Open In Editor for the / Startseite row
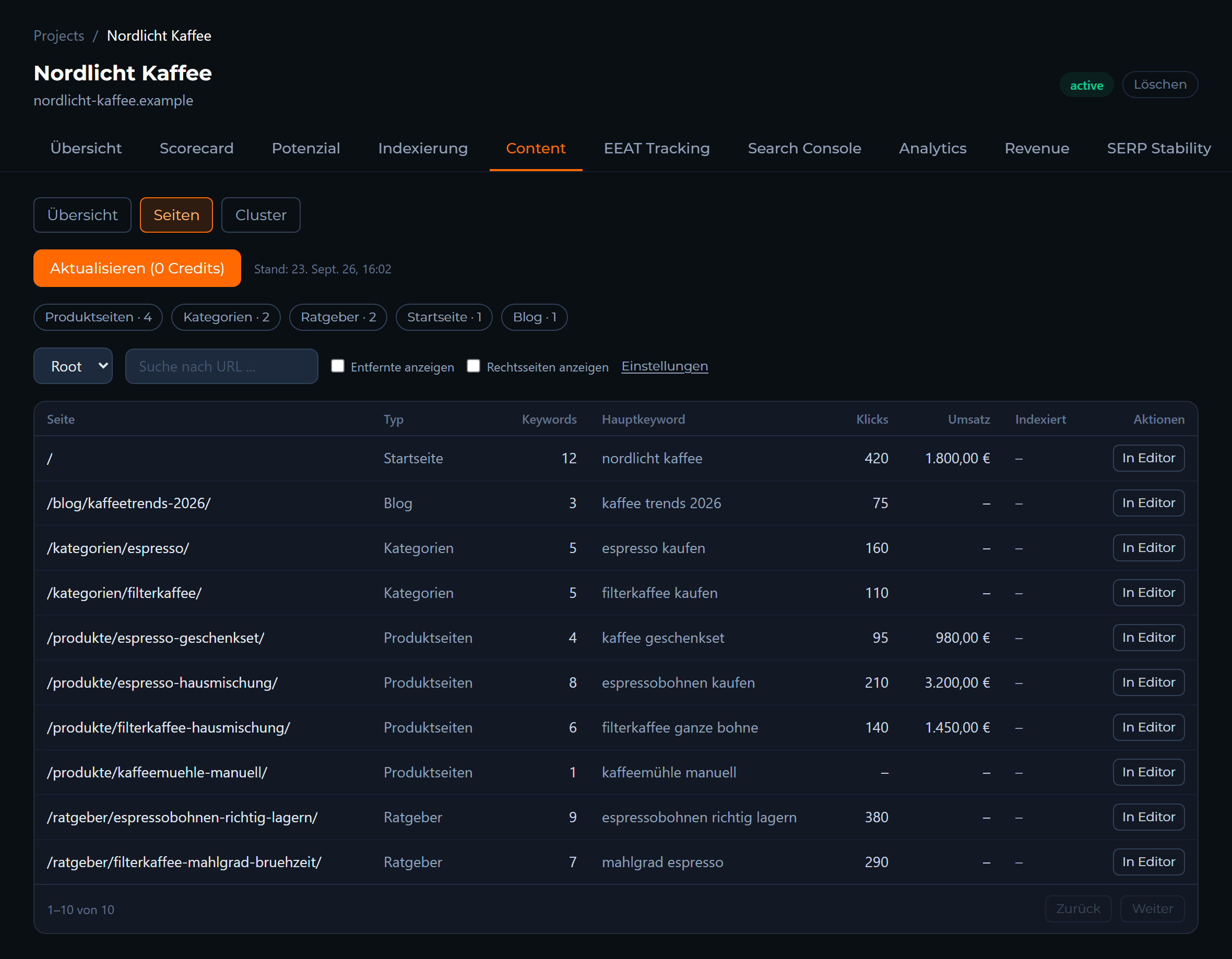1232x959 pixels. (x=1148, y=458)
